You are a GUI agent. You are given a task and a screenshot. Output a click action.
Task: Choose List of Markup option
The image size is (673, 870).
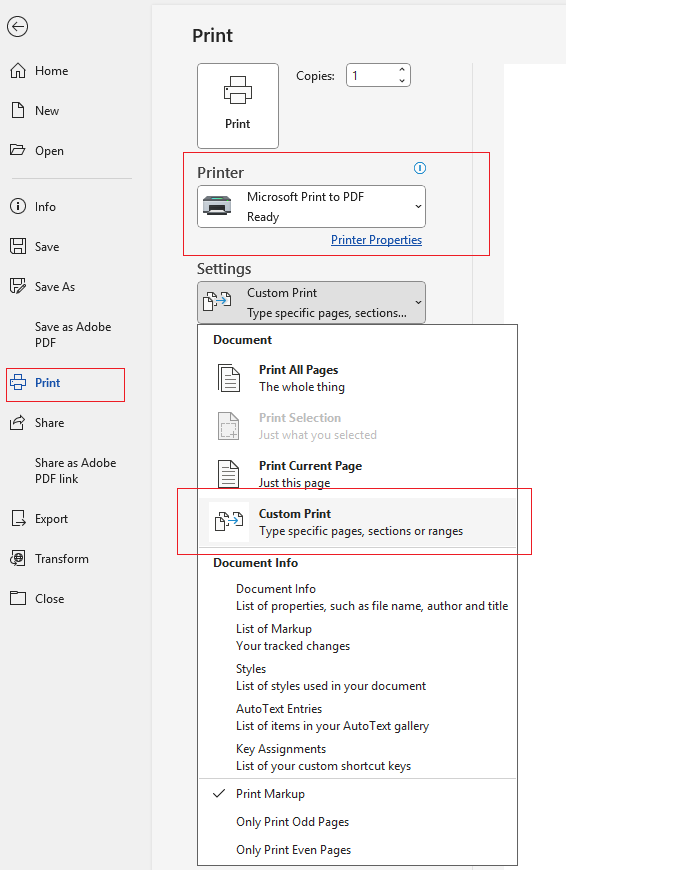click(357, 637)
